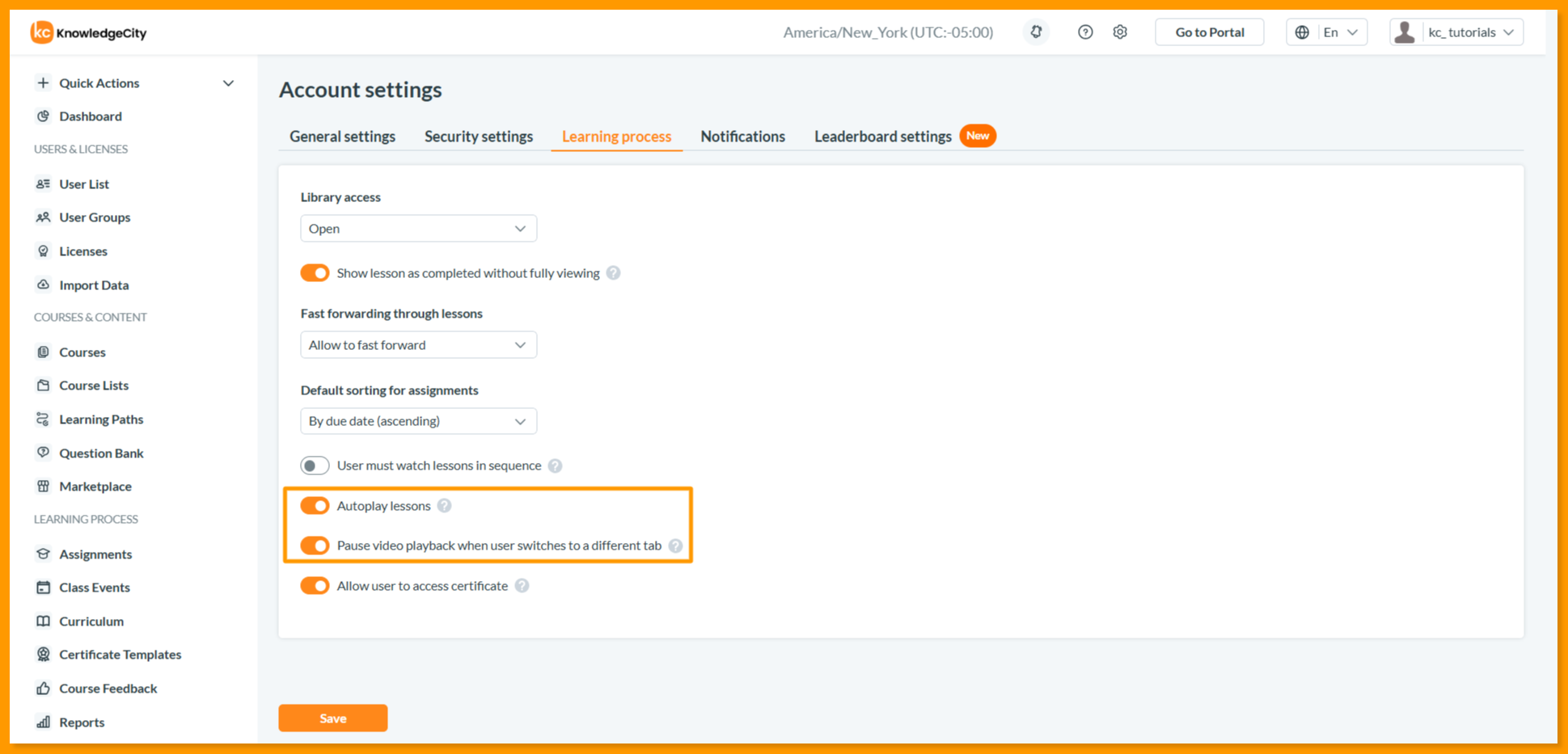Click the Go to Portal button

(1209, 32)
